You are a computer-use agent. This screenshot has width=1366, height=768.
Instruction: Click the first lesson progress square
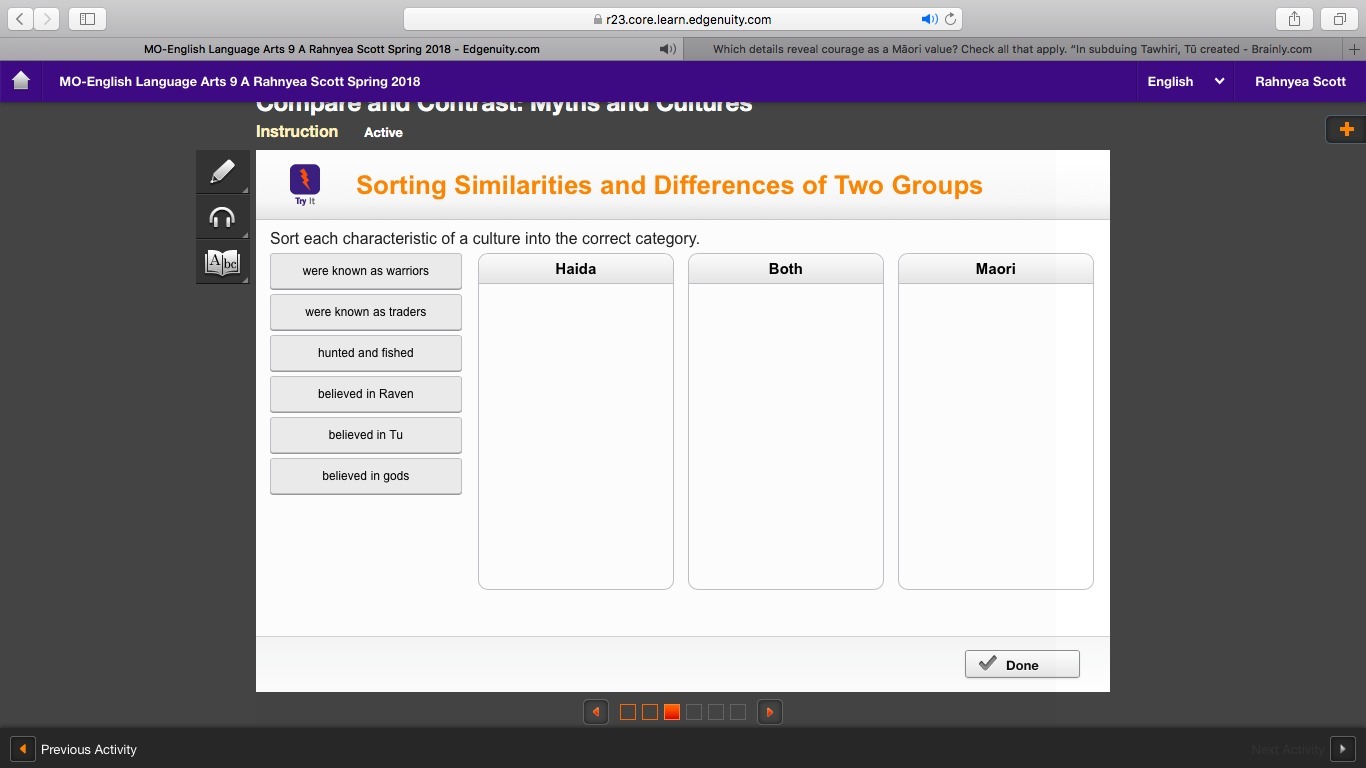pyautogui.click(x=628, y=712)
